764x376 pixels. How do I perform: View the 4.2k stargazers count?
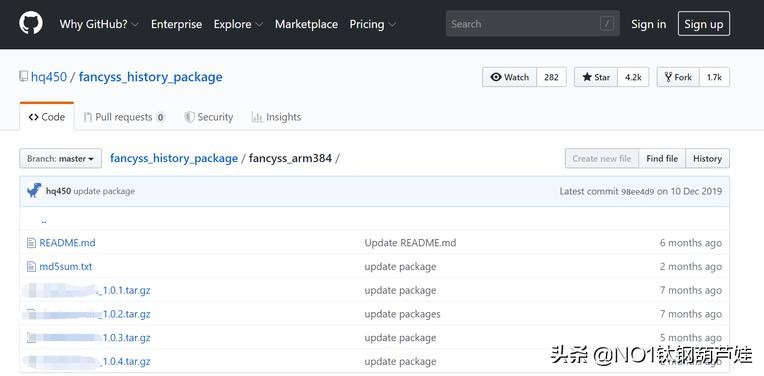coord(633,77)
